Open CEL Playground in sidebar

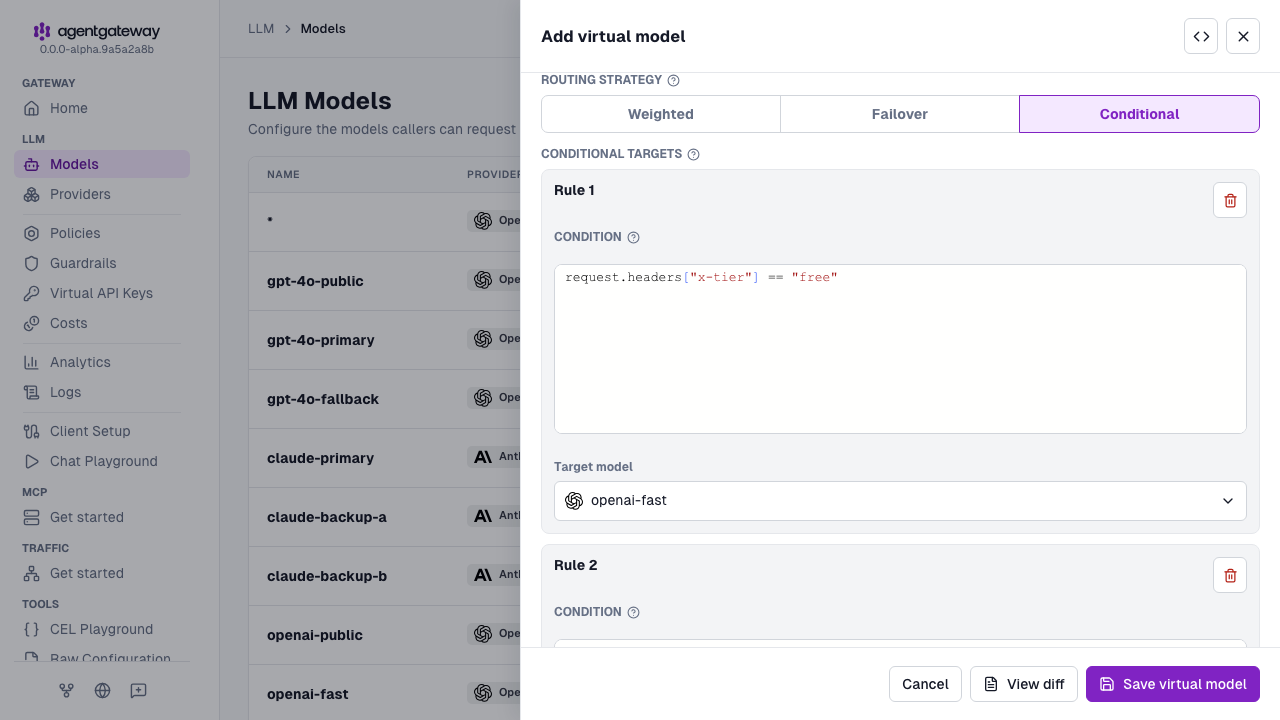click(x=102, y=629)
